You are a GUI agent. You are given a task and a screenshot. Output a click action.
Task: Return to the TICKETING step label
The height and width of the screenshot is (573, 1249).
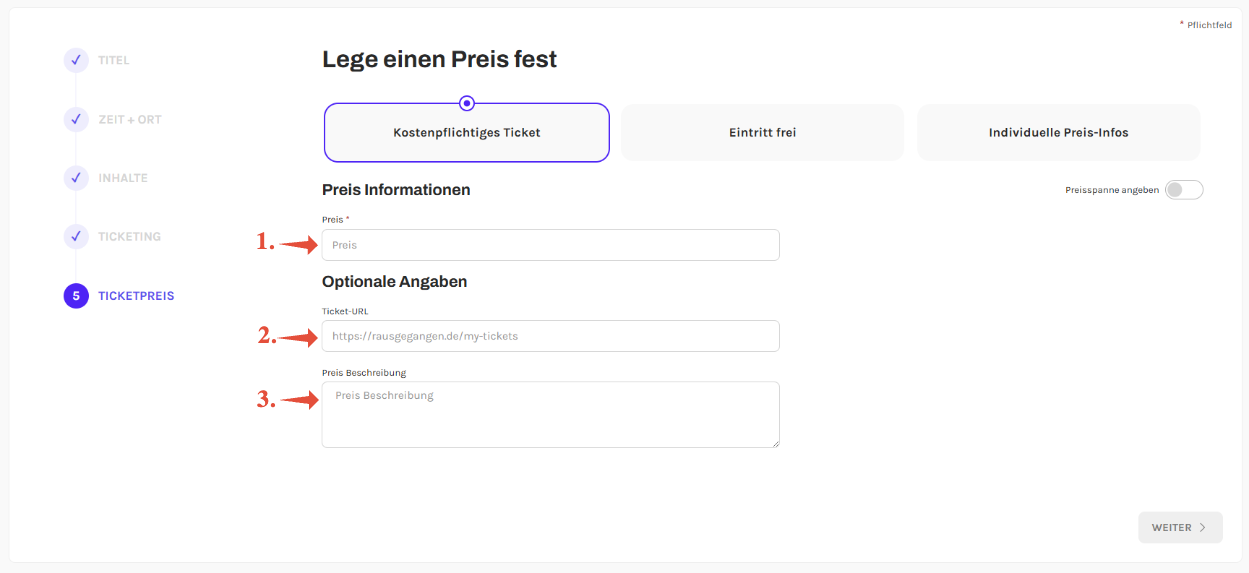tap(129, 237)
